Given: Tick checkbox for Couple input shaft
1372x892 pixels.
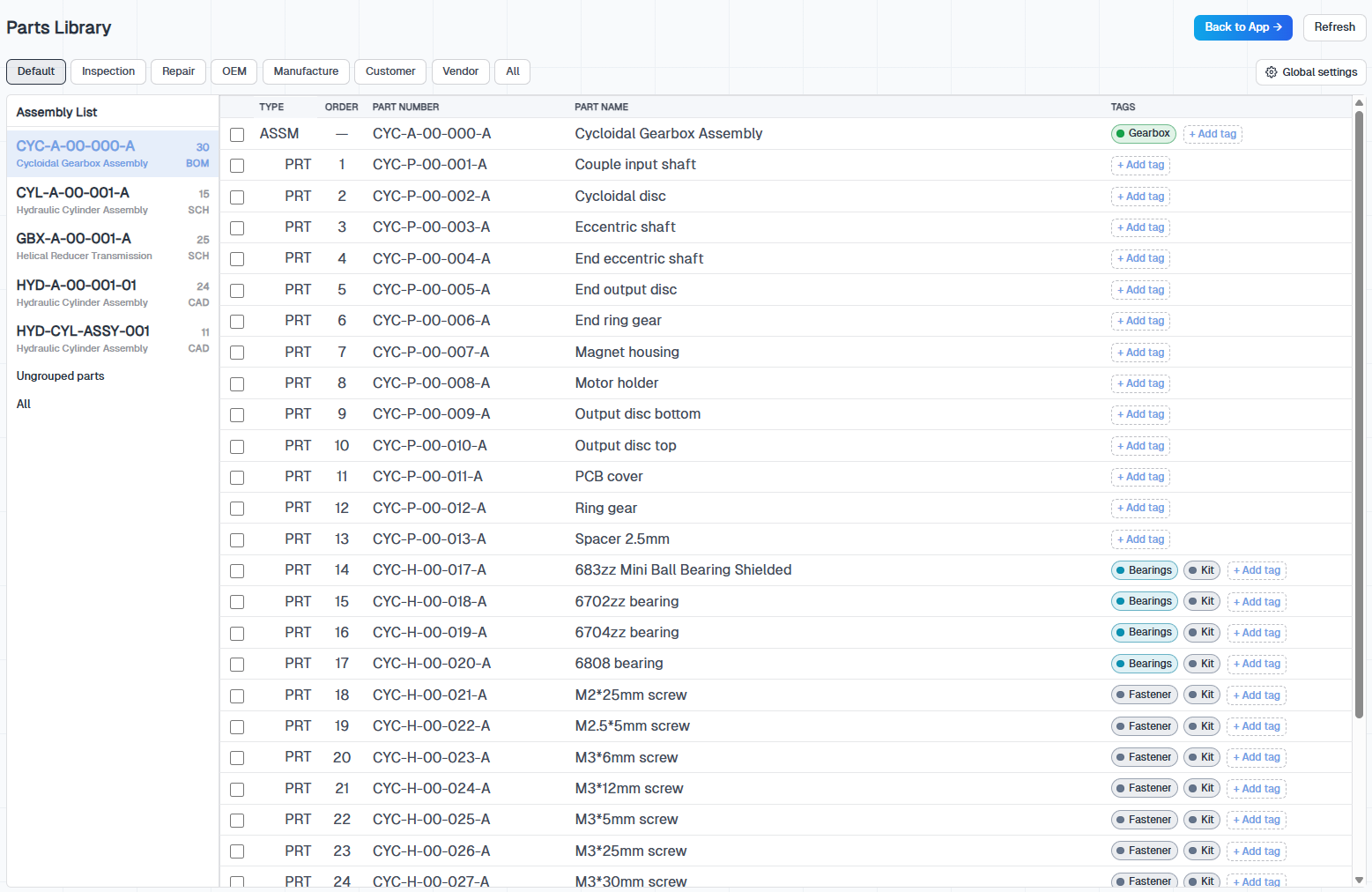Looking at the screenshot, I should coord(237,166).
